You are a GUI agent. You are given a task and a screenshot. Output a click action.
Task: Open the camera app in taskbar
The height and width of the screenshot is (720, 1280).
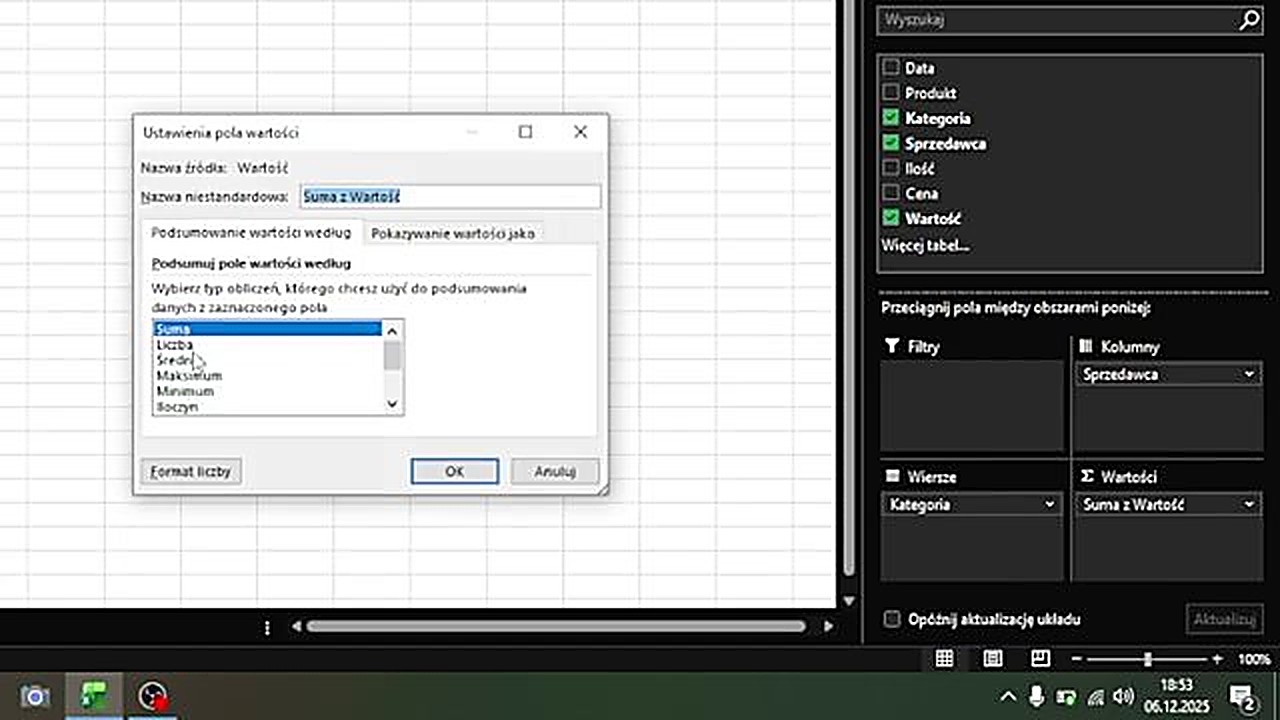(35, 696)
